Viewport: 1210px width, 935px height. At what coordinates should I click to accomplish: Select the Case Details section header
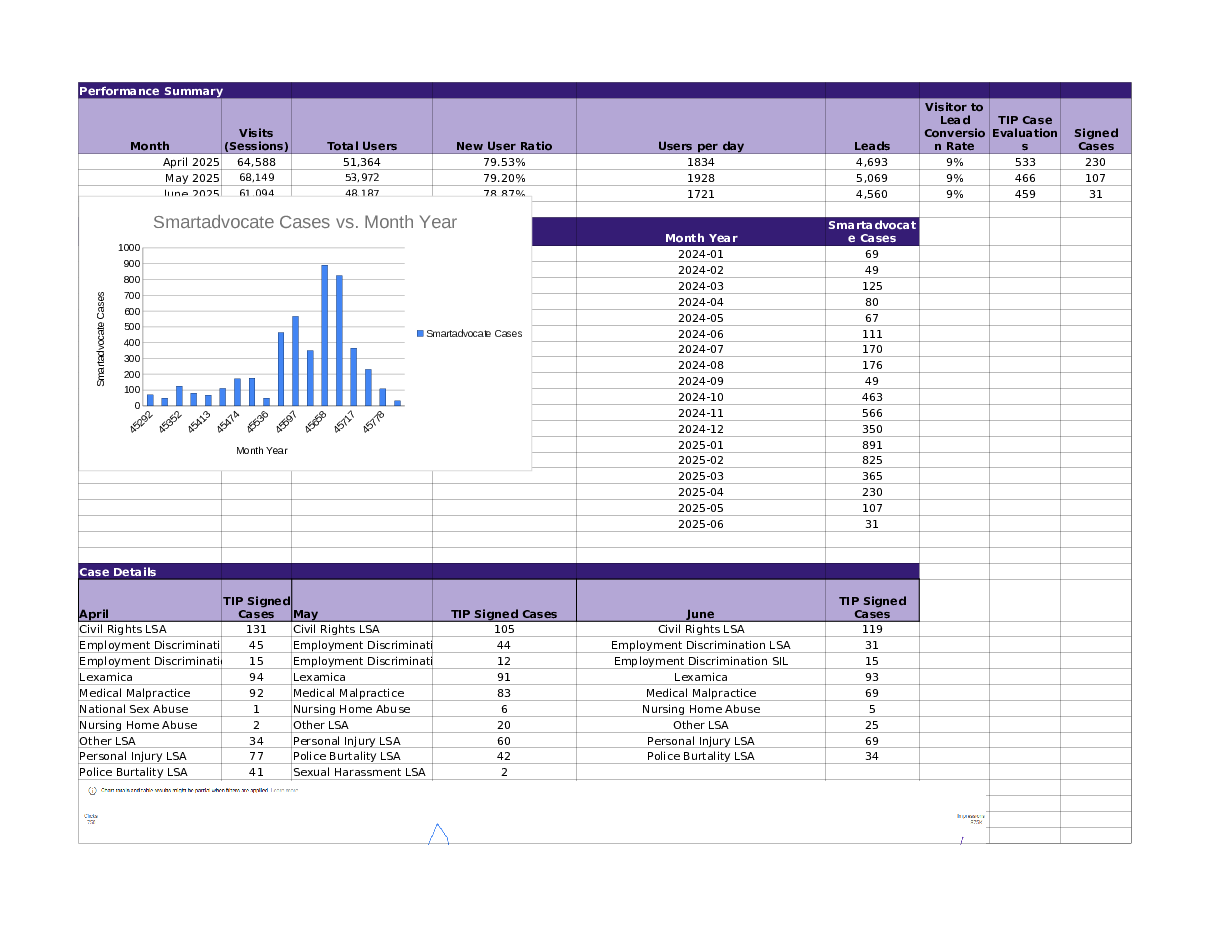tap(150, 572)
